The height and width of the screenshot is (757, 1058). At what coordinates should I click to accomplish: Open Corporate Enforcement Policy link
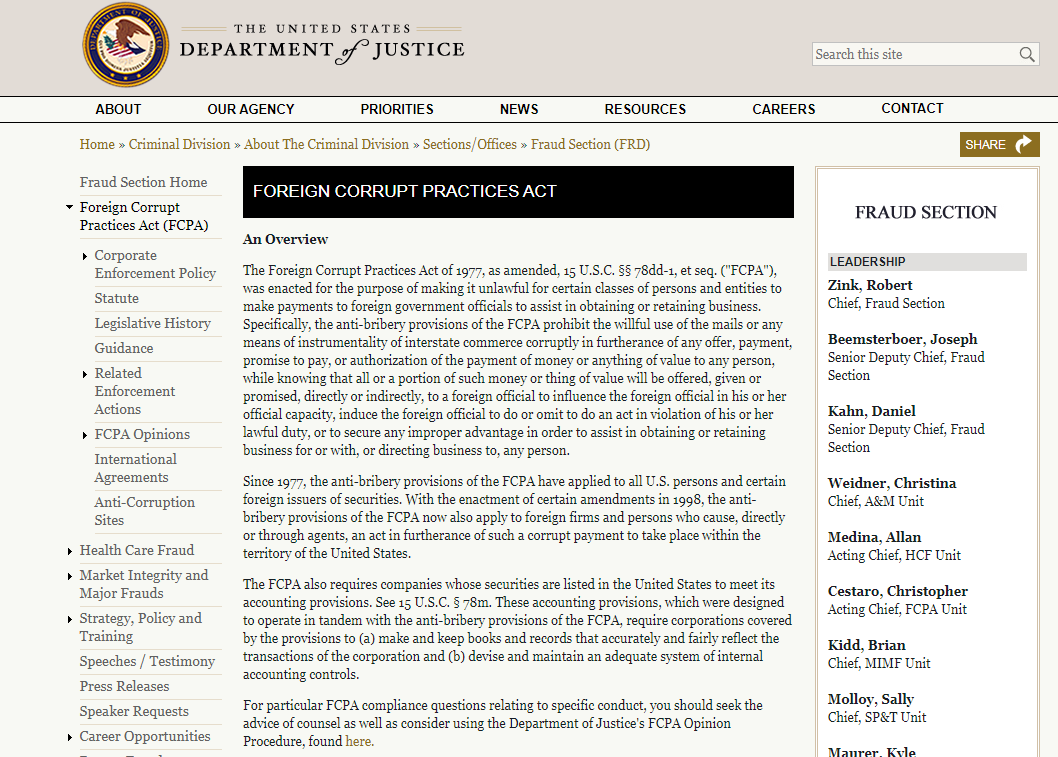click(x=155, y=264)
